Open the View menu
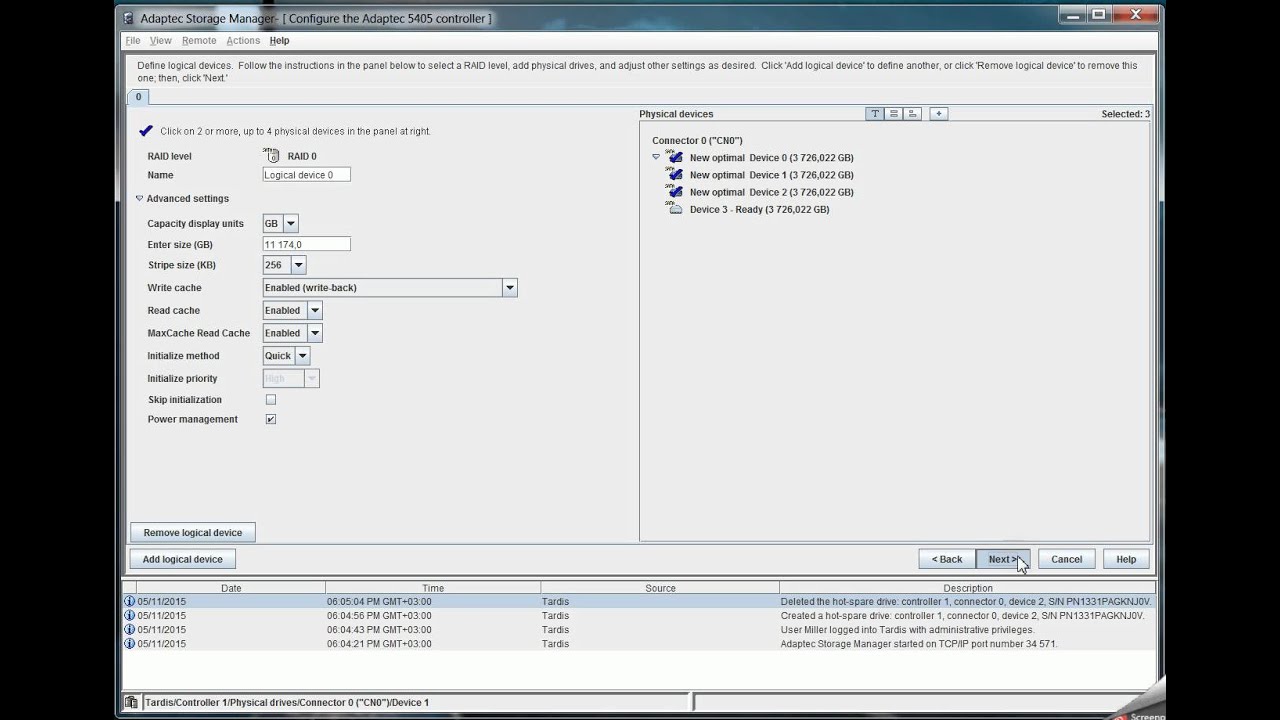The height and width of the screenshot is (720, 1280). click(161, 40)
